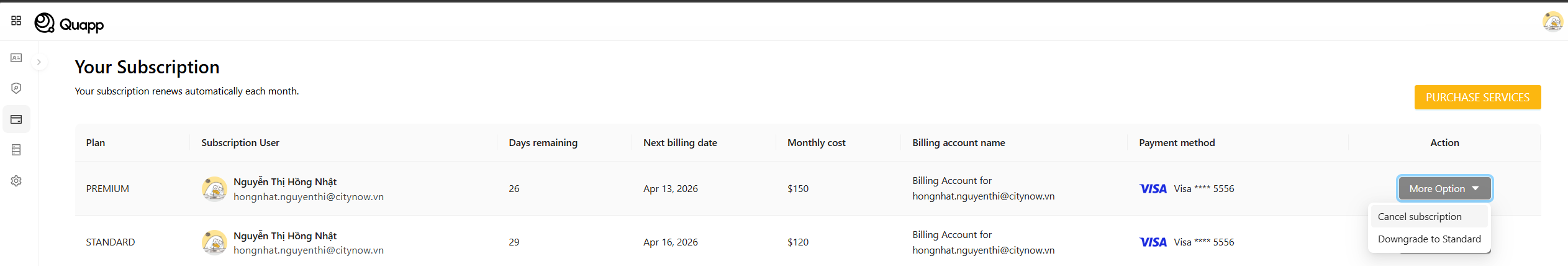Open the server list sidebar icon
This screenshot has width=1568, height=266.
pyautogui.click(x=16, y=150)
